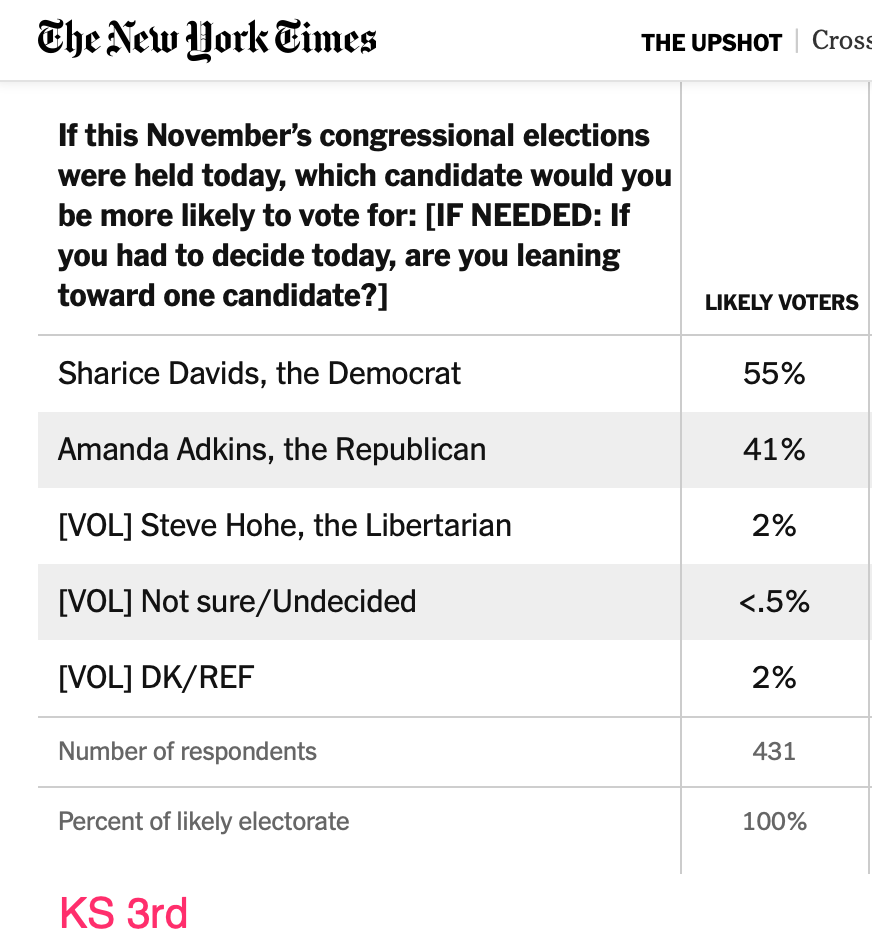Click the 41% value for Adkins
The image size is (872, 948).
(x=774, y=449)
